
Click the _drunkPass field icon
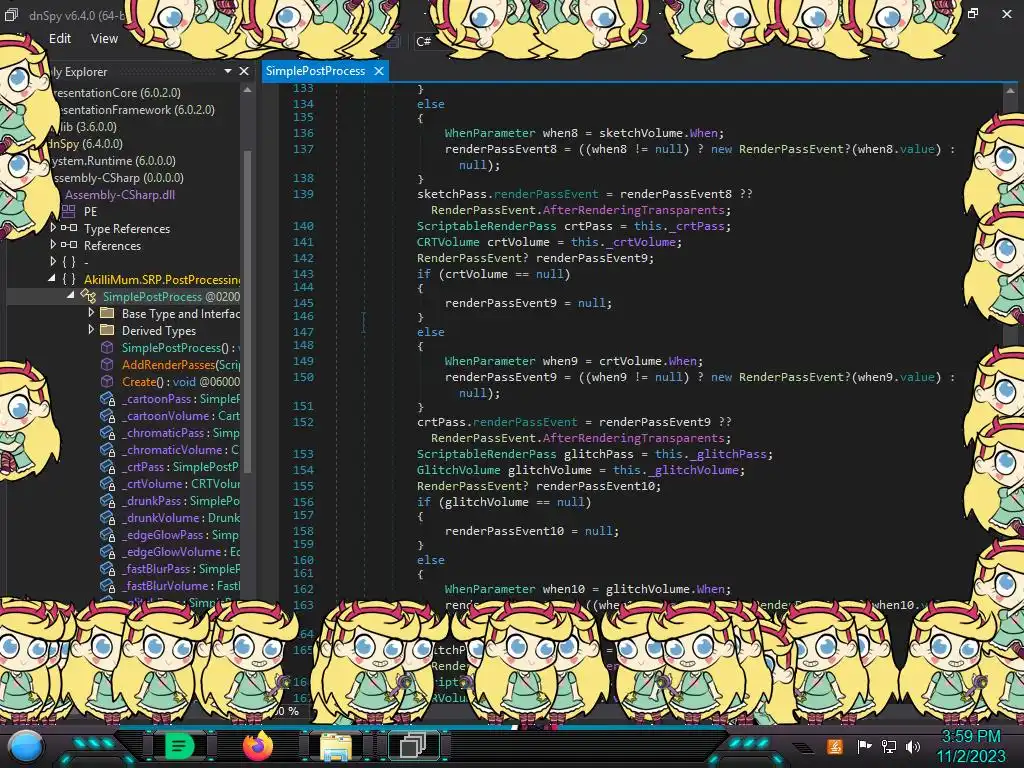[x=107, y=501]
